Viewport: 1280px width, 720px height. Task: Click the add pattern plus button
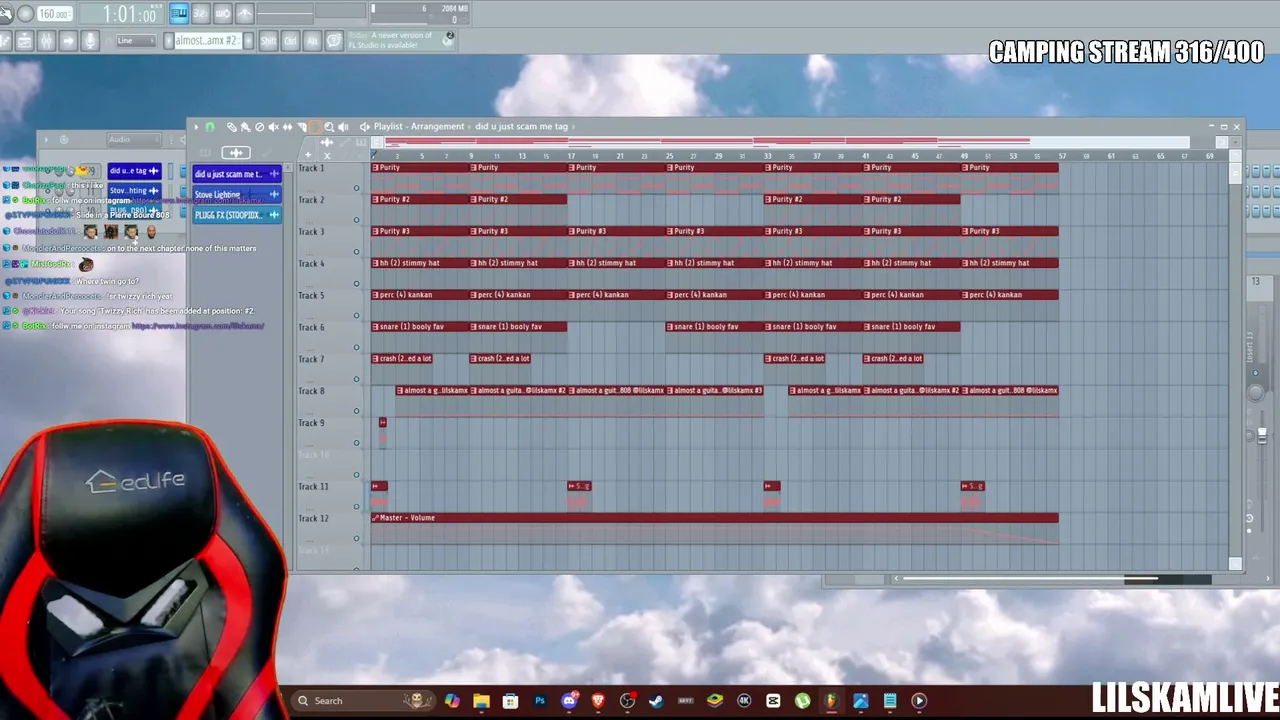click(246, 41)
